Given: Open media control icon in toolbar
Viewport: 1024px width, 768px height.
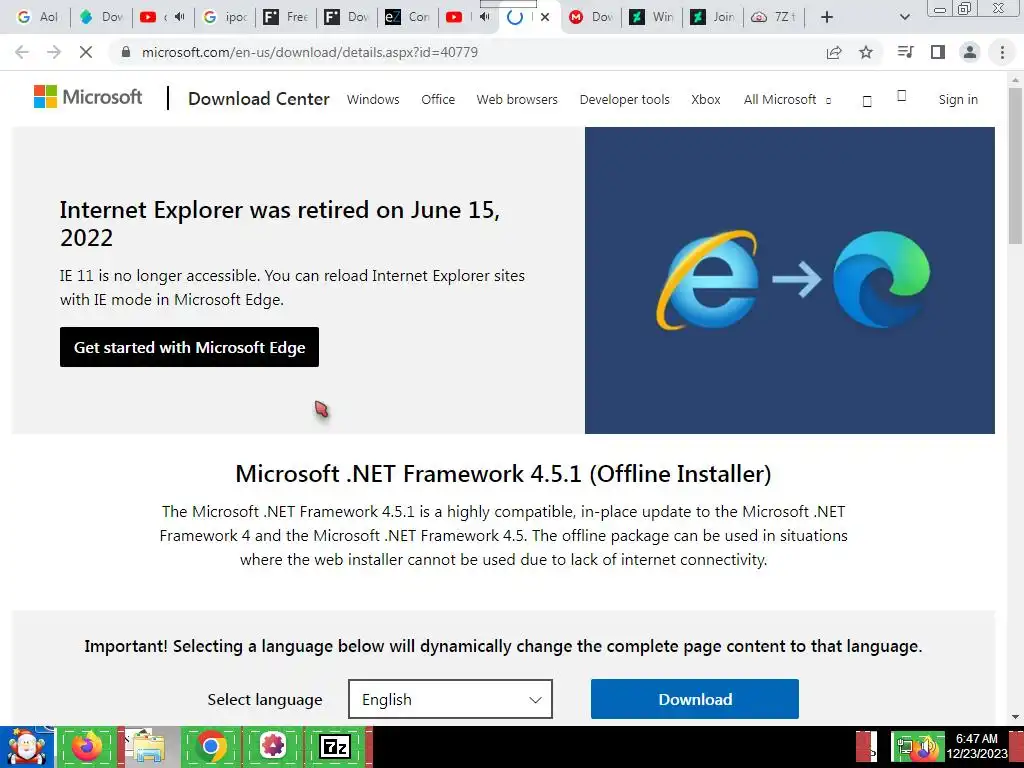Looking at the screenshot, I should 905,52.
